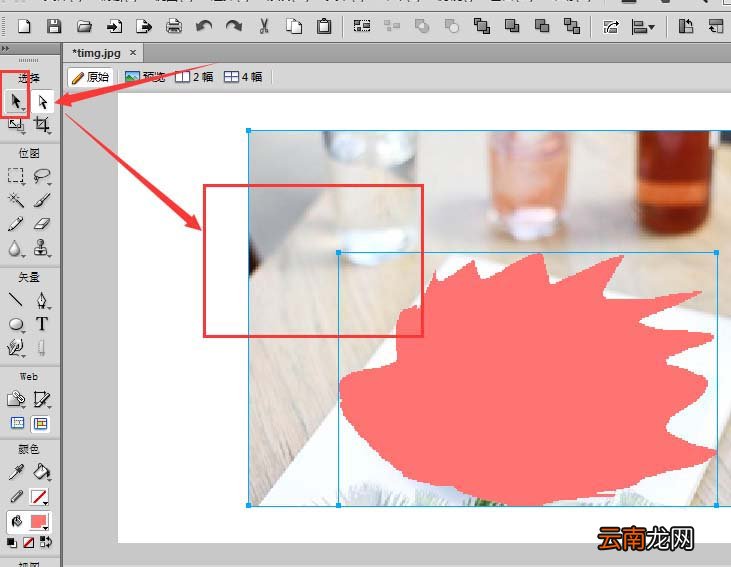Select the Blur tool
The width and height of the screenshot is (731, 567).
(15, 248)
